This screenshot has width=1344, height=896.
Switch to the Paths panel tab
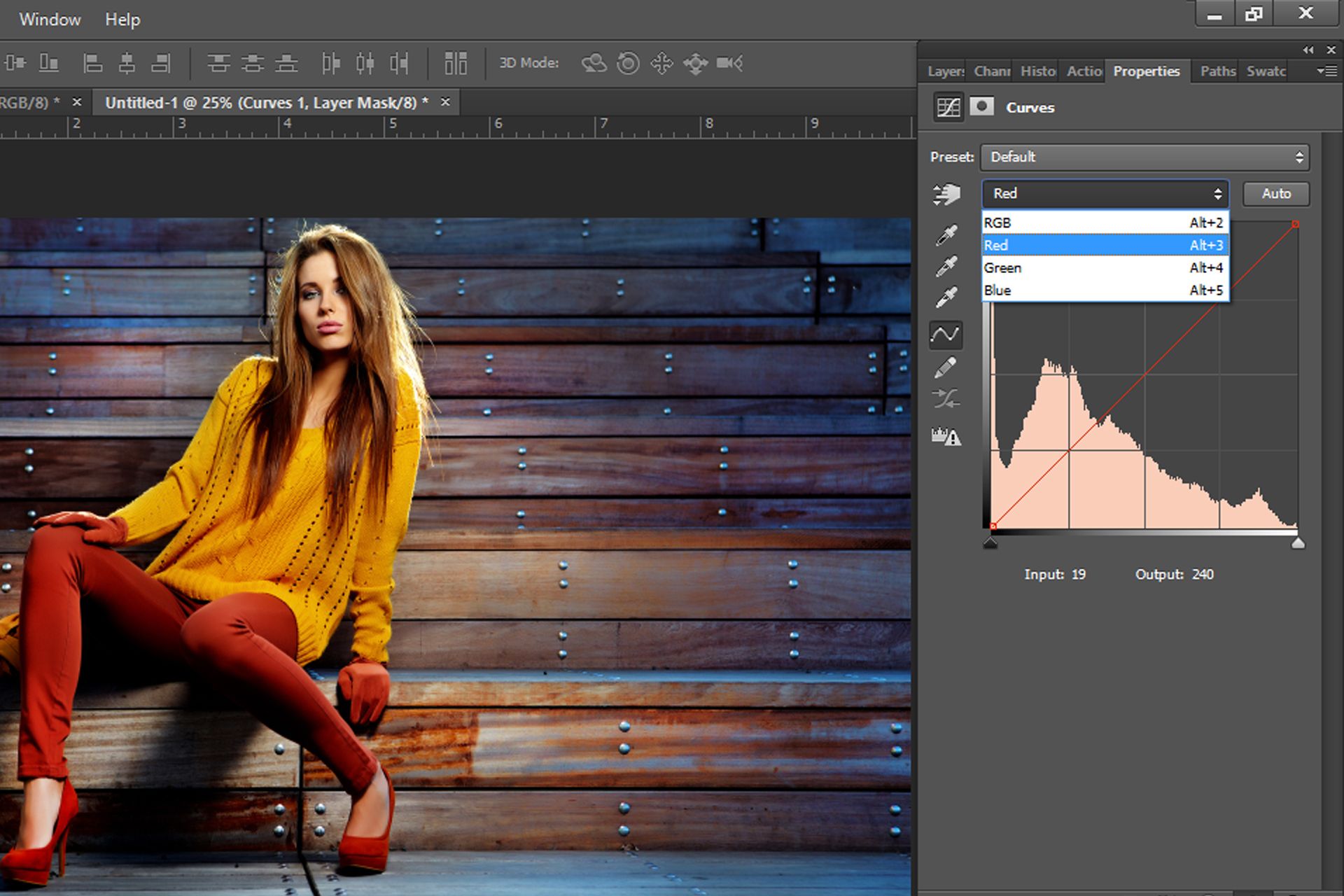point(1217,71)
